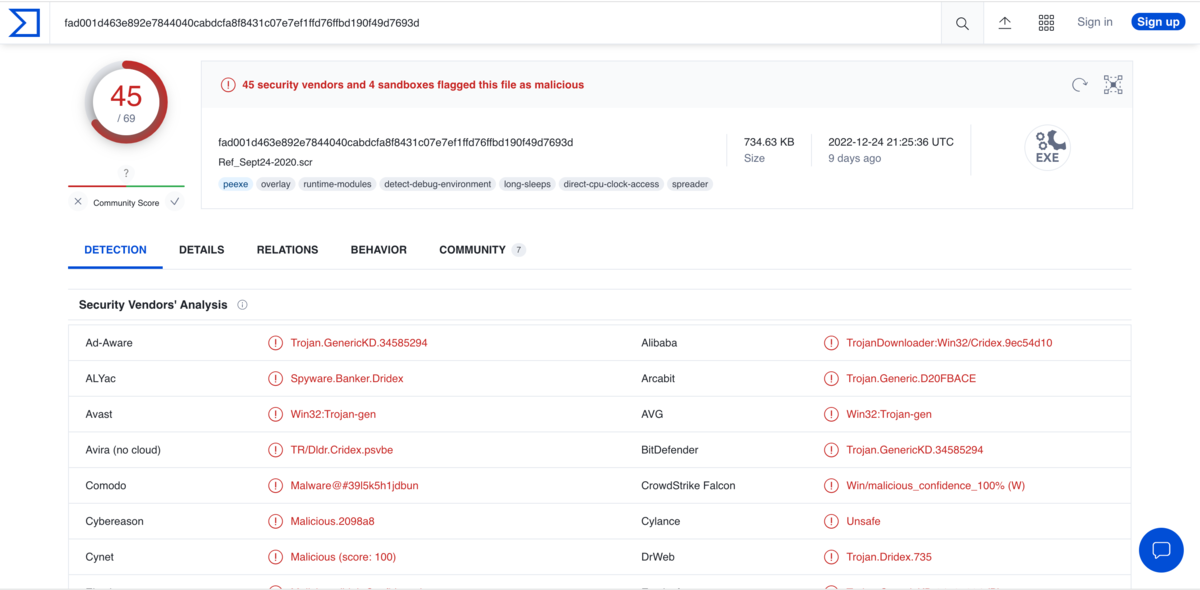Click TrojanDownloader:Win32/Cridex.9ec54d10 text
The height and width of the screenshot is (590, 1200).
coord(949,343)
